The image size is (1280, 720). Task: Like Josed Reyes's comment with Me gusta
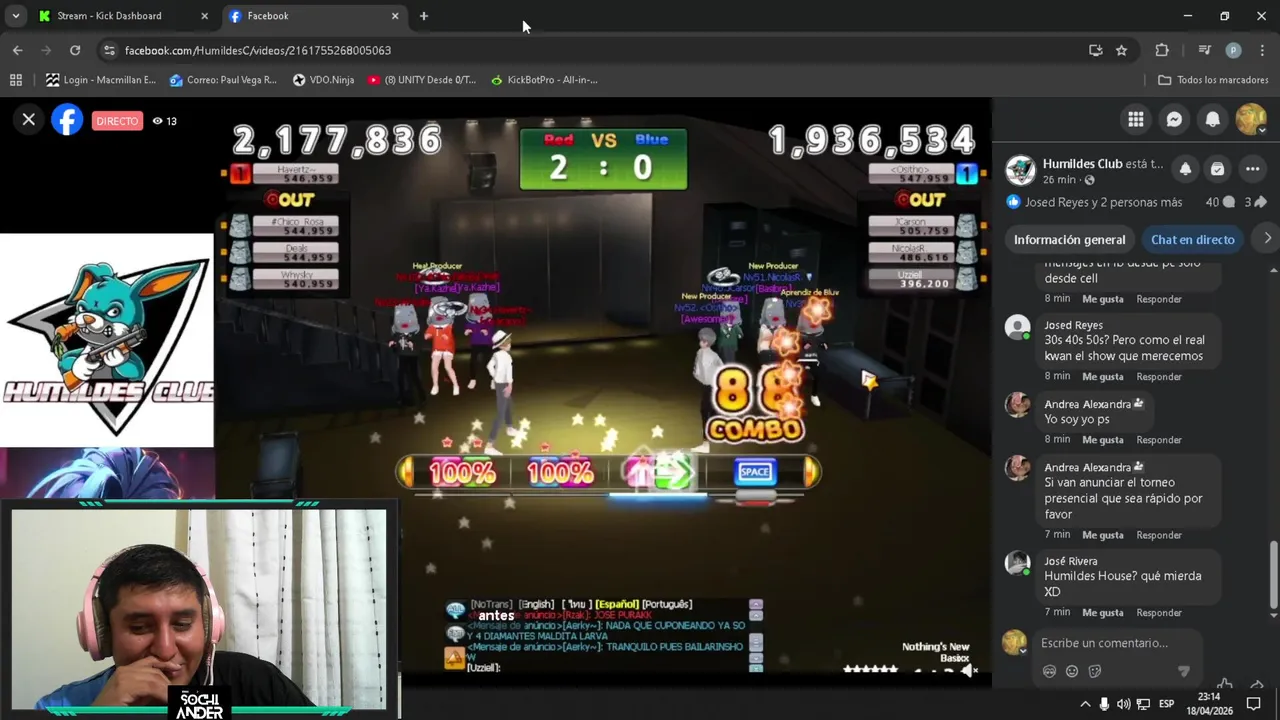1102,377
